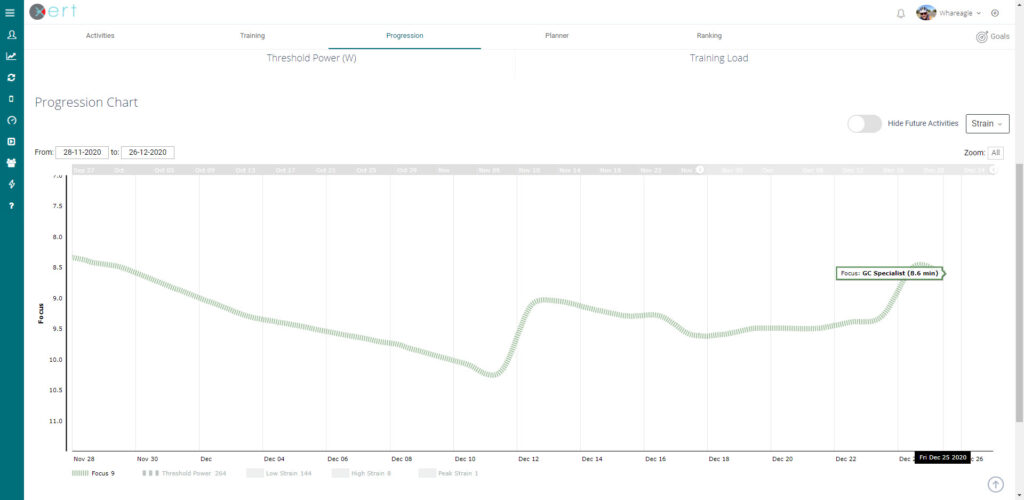The height and width of the screenshot is (500, 1024).
Task: Click the From date field
Action: [82, 153]
